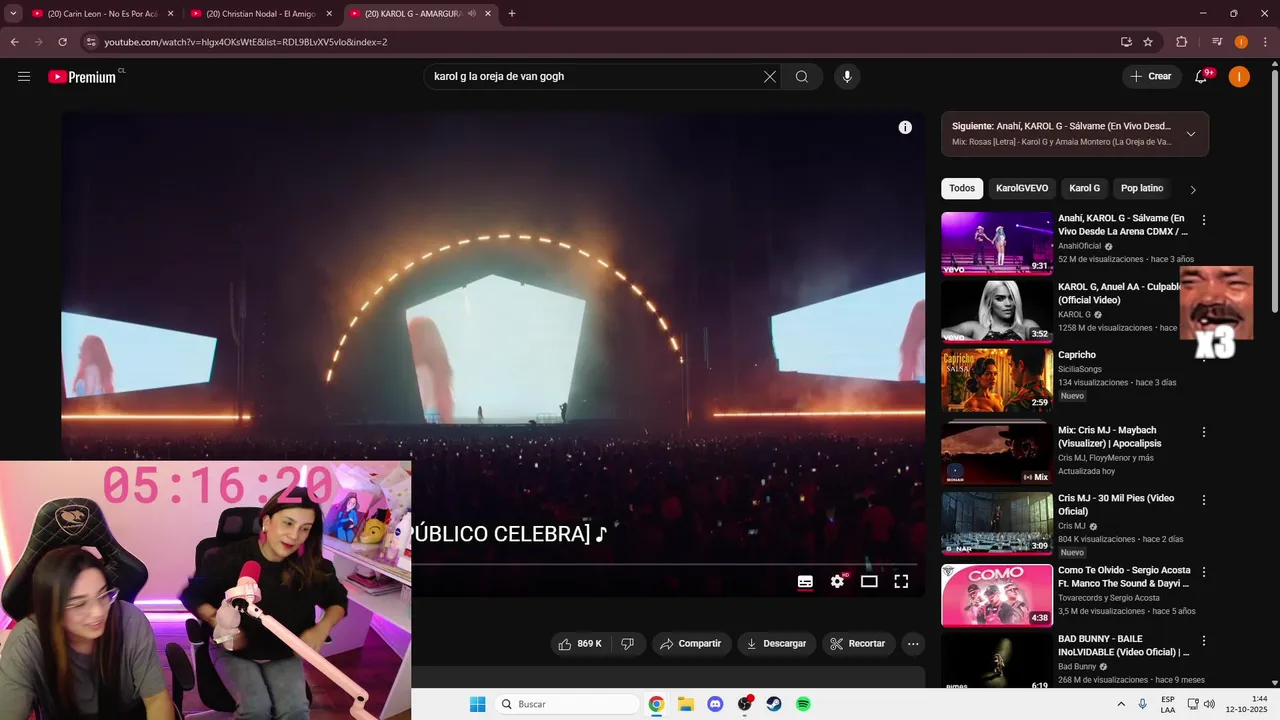Open options for 30 Mil Pies video
Screen dimensions: 1280x720
click(1204, 500)
